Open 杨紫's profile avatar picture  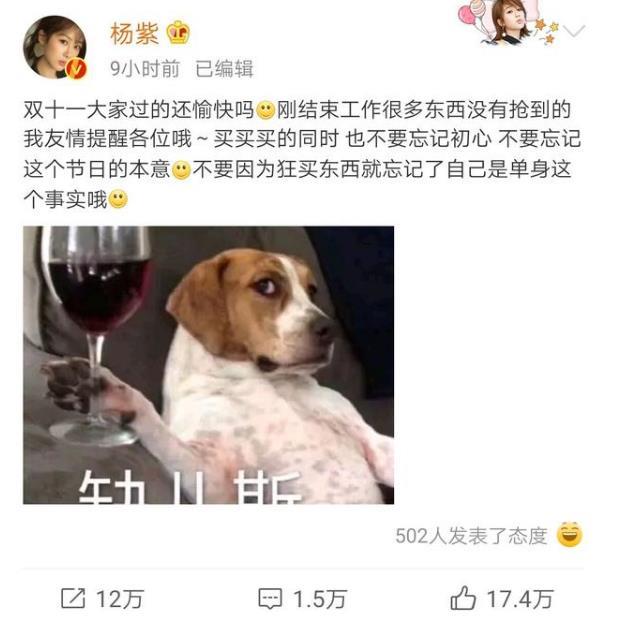[55, 46]
